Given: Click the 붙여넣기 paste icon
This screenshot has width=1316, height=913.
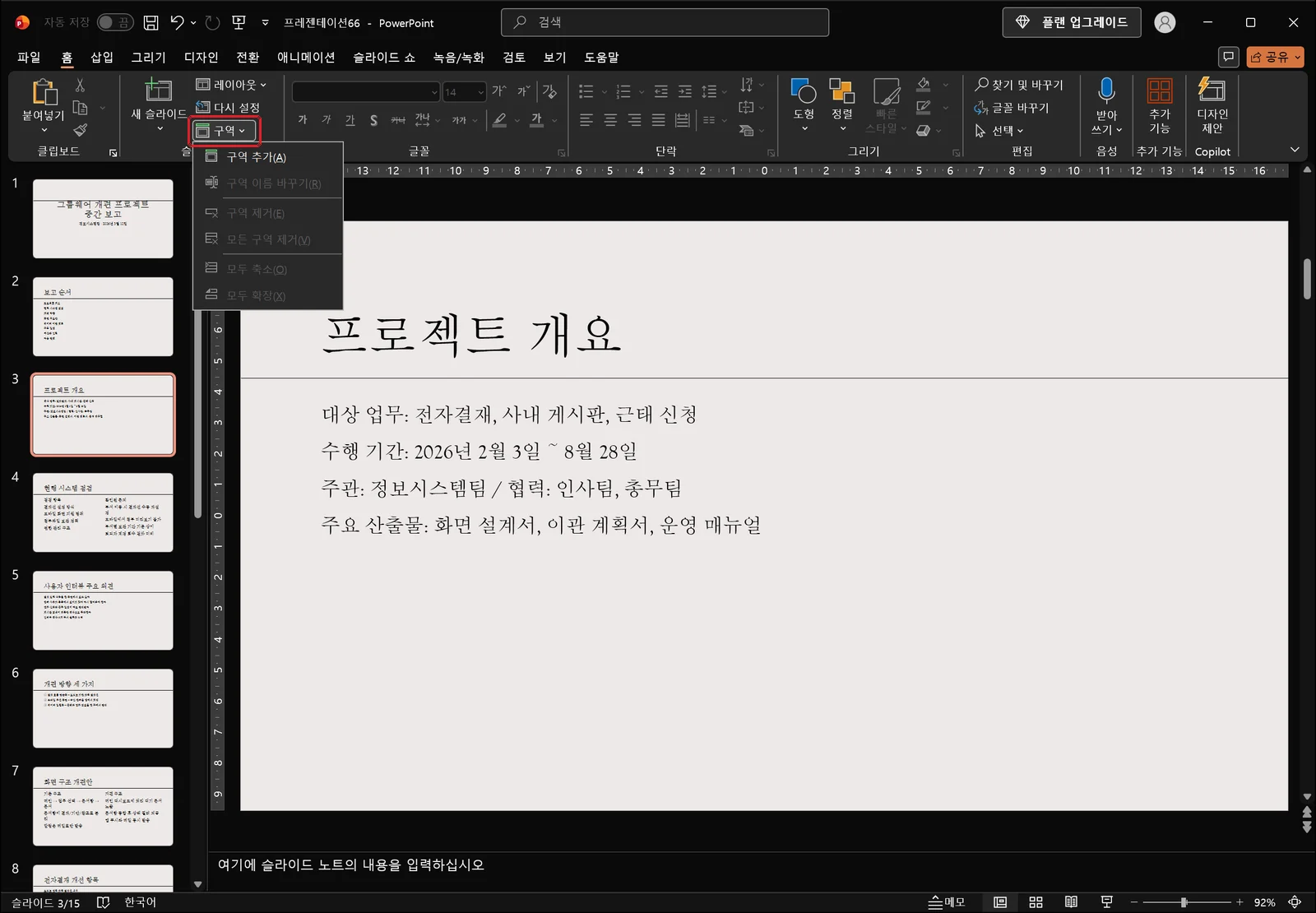Looking at the screenshot, I should point(44,92).
